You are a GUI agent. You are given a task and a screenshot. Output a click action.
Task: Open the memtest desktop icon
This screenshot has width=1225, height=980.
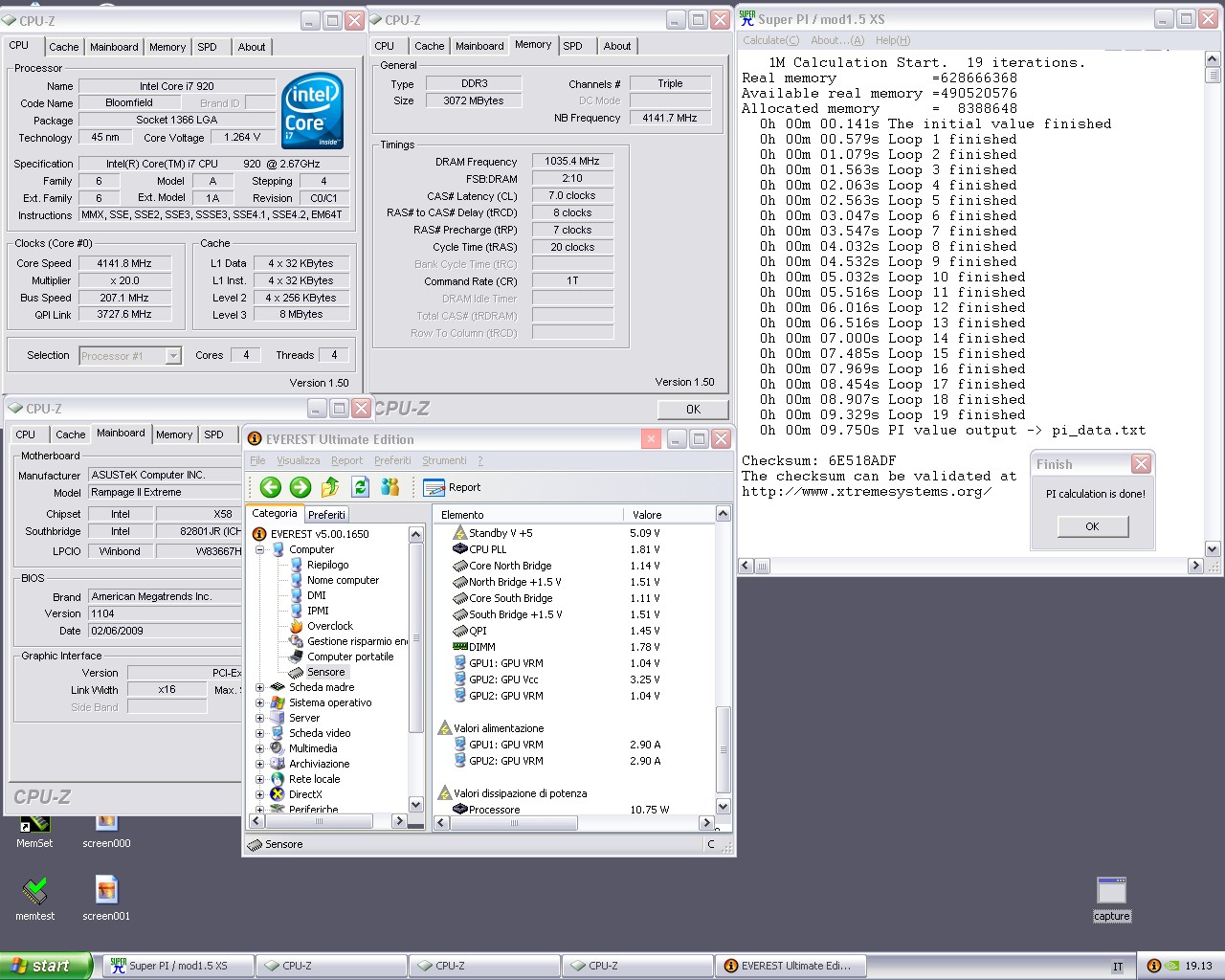click(x=34, y=899)
